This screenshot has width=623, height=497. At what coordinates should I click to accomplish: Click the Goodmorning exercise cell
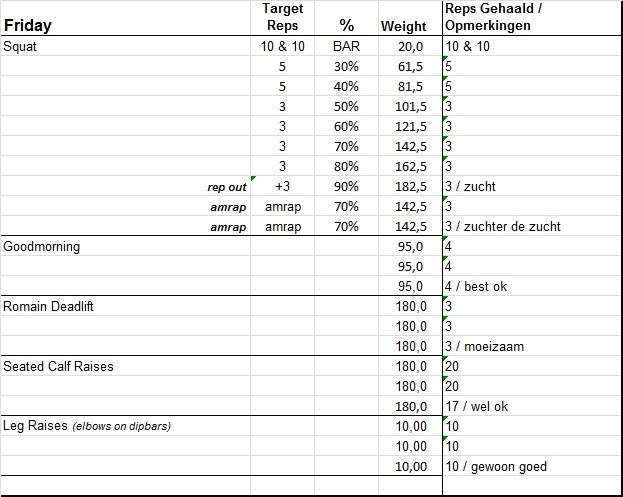pos(42,247)
